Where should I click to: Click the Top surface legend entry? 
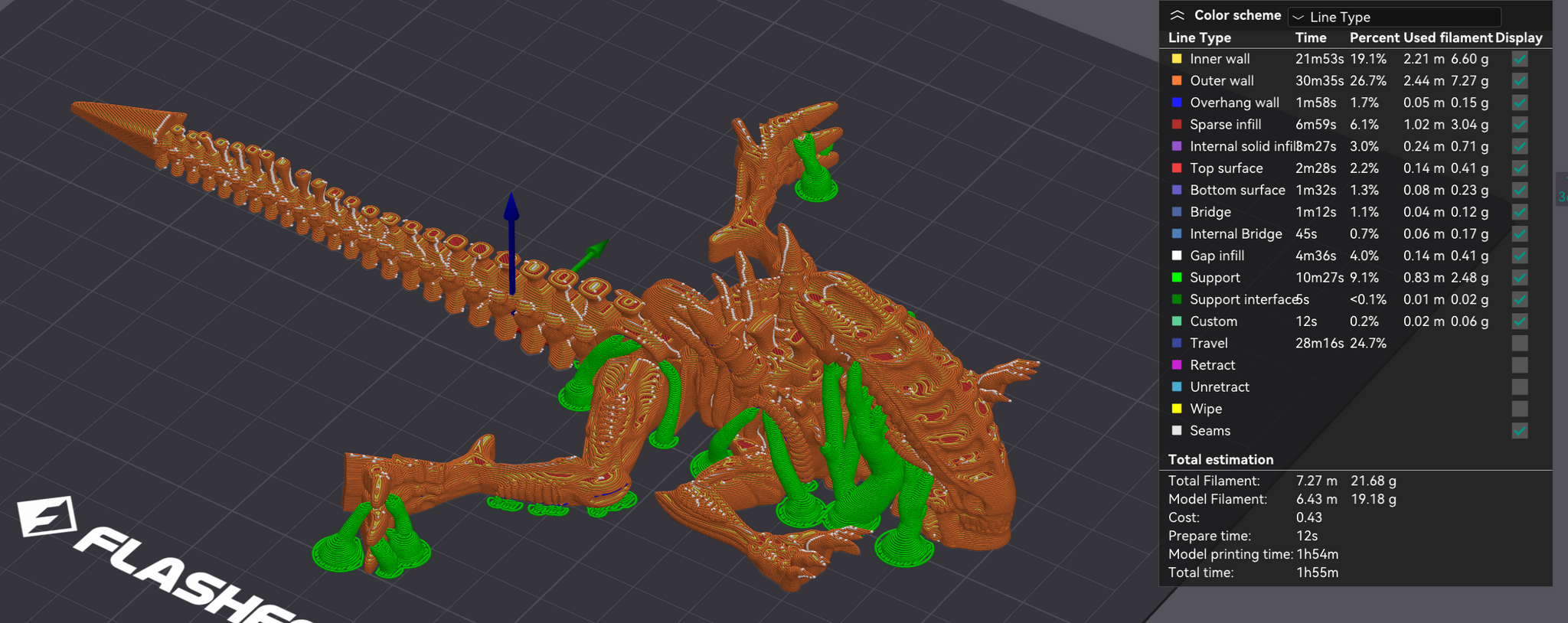coord(1226,168)
